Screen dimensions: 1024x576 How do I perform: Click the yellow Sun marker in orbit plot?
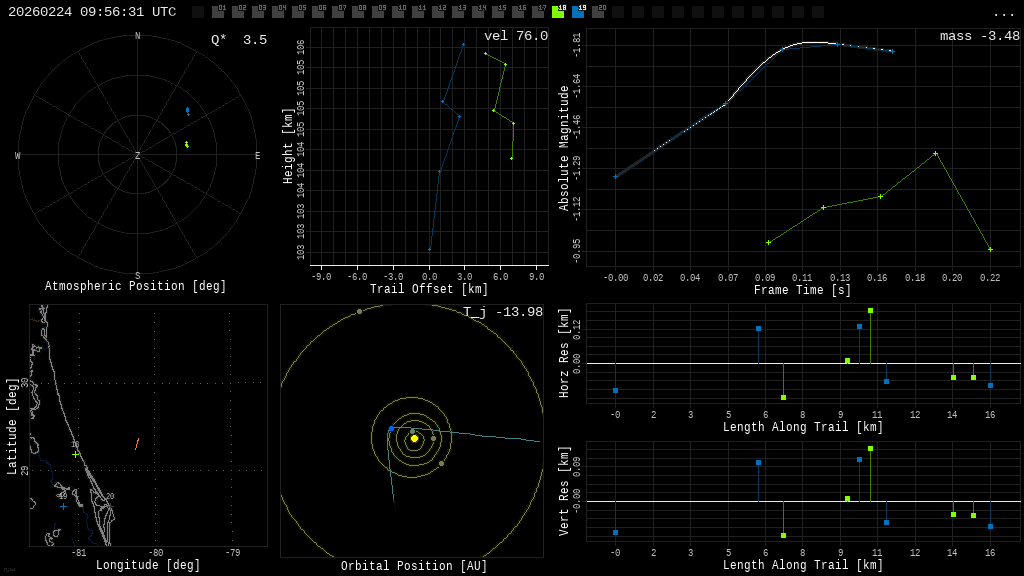pos(414,439)
